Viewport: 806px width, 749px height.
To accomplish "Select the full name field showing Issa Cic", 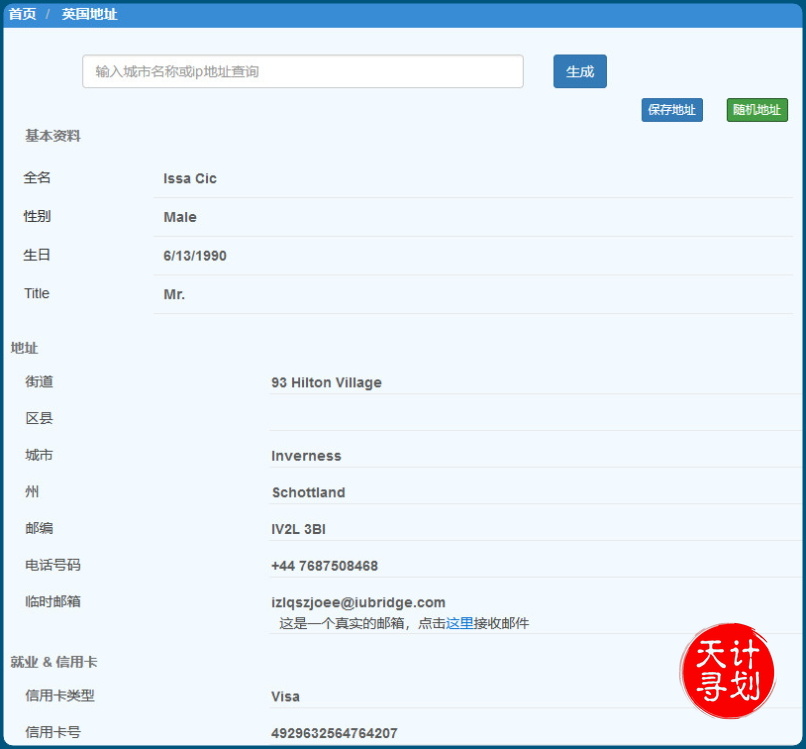I will [x=190, y=178].
